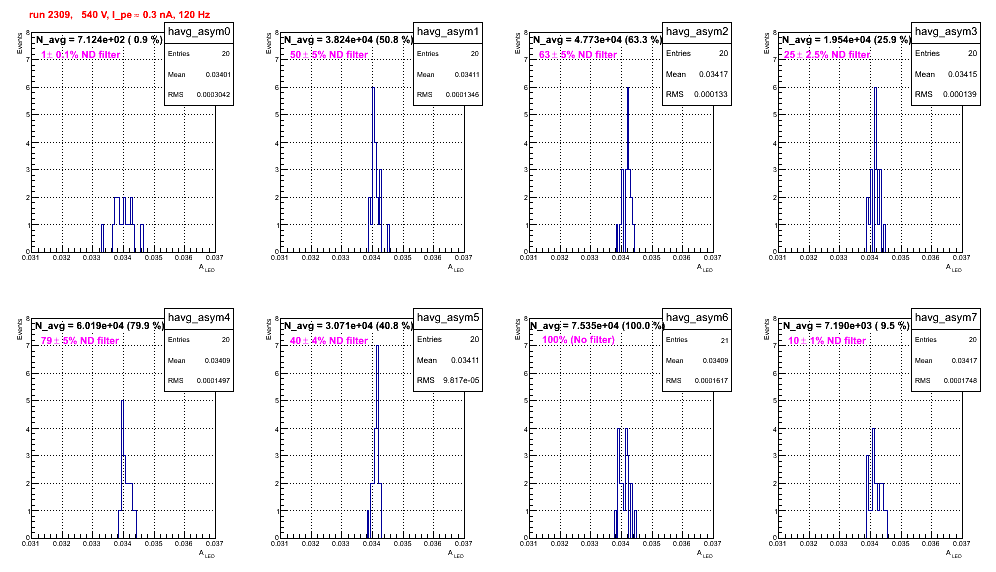Select the magenta 50± 5% ND filter text
Image resolution: width=996 pixels, height=572 pixels.
pos(329,55)
